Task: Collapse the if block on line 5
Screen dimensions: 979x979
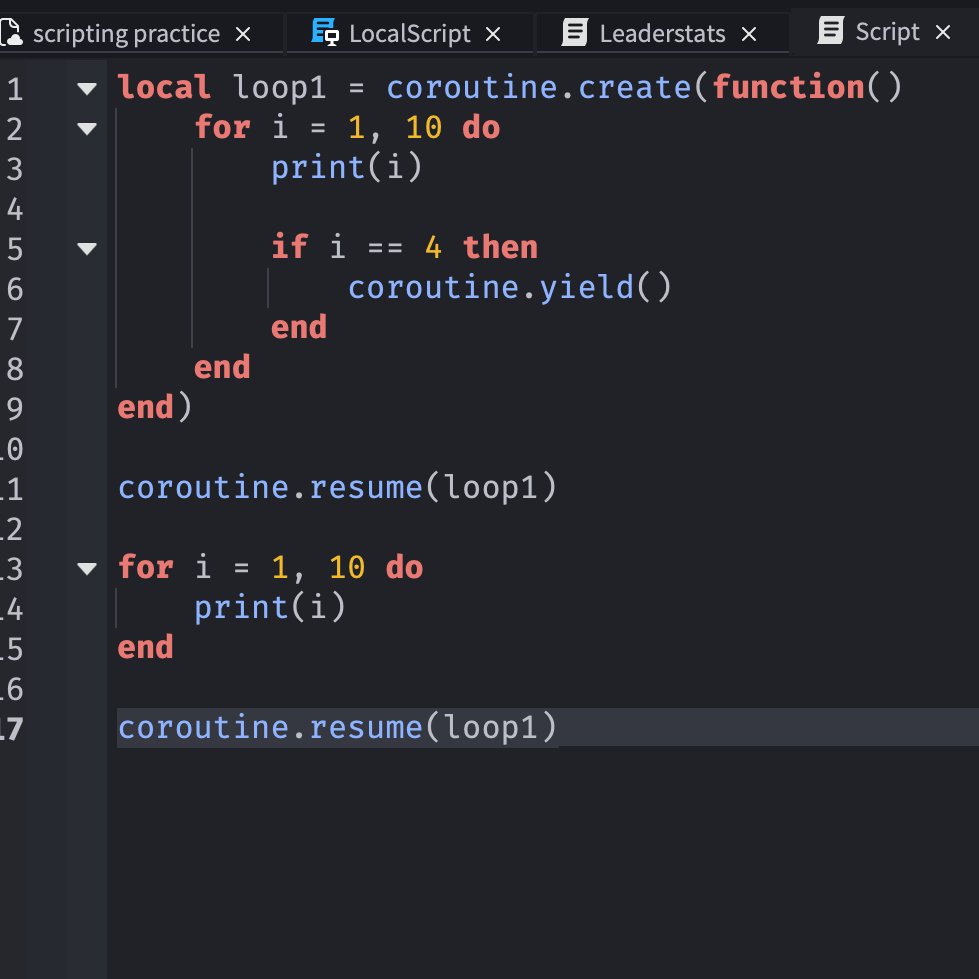Action: [87, 248]
